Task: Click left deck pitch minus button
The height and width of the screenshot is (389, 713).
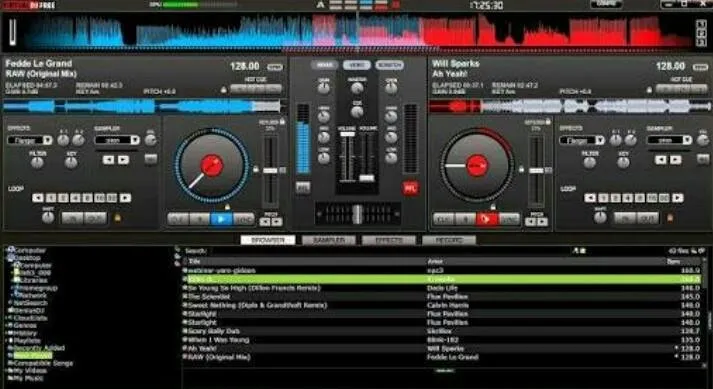Action: coord(265,222)
